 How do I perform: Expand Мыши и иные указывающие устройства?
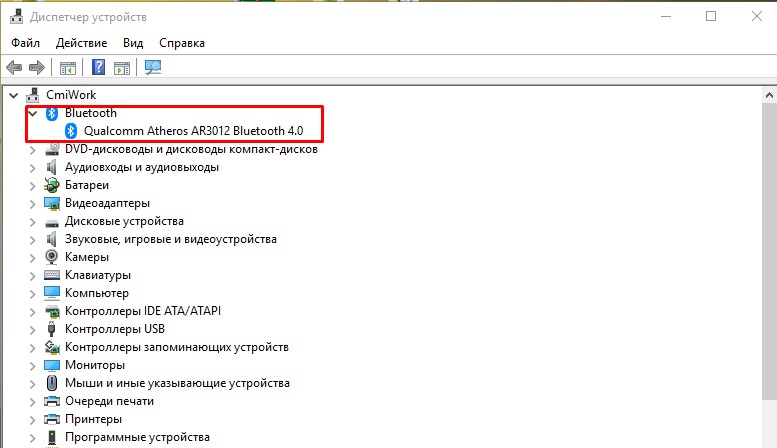point(33,384)
